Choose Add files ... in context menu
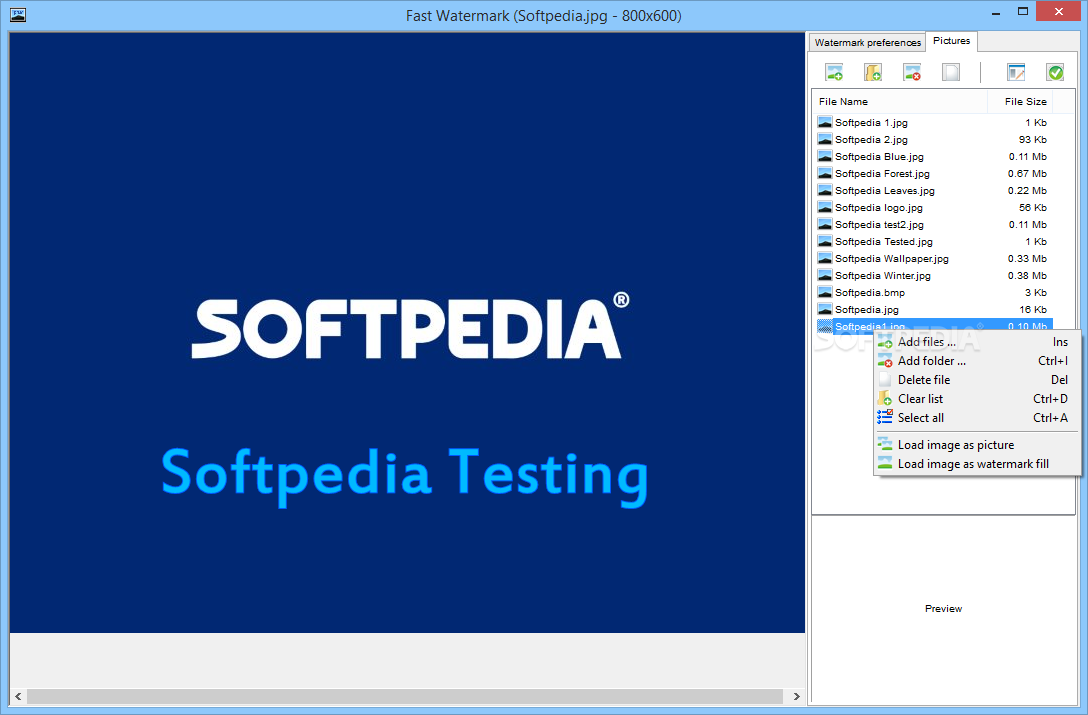This screenshot has height=715, width=1088. 976,342
